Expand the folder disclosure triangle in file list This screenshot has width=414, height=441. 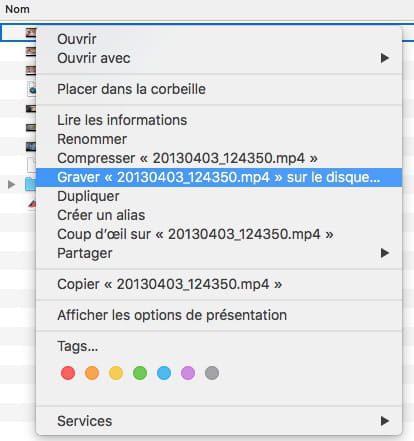click(x=11, y=184)
